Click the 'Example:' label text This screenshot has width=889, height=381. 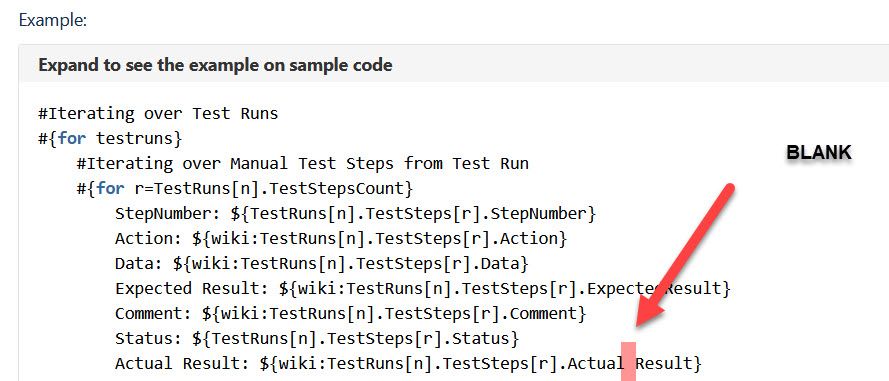coord(53,20)
